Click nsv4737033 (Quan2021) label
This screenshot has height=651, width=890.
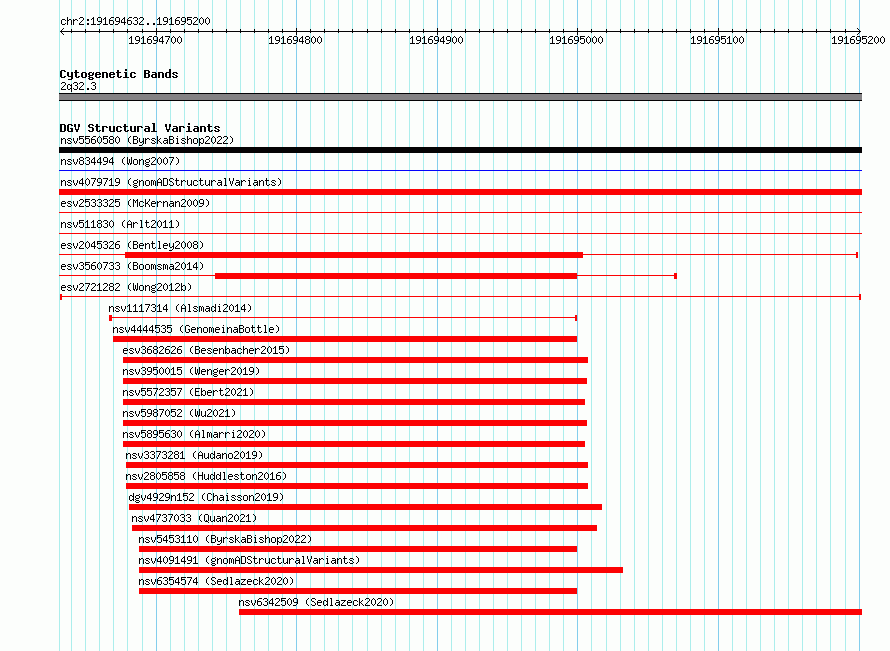(x=194, y=518)
